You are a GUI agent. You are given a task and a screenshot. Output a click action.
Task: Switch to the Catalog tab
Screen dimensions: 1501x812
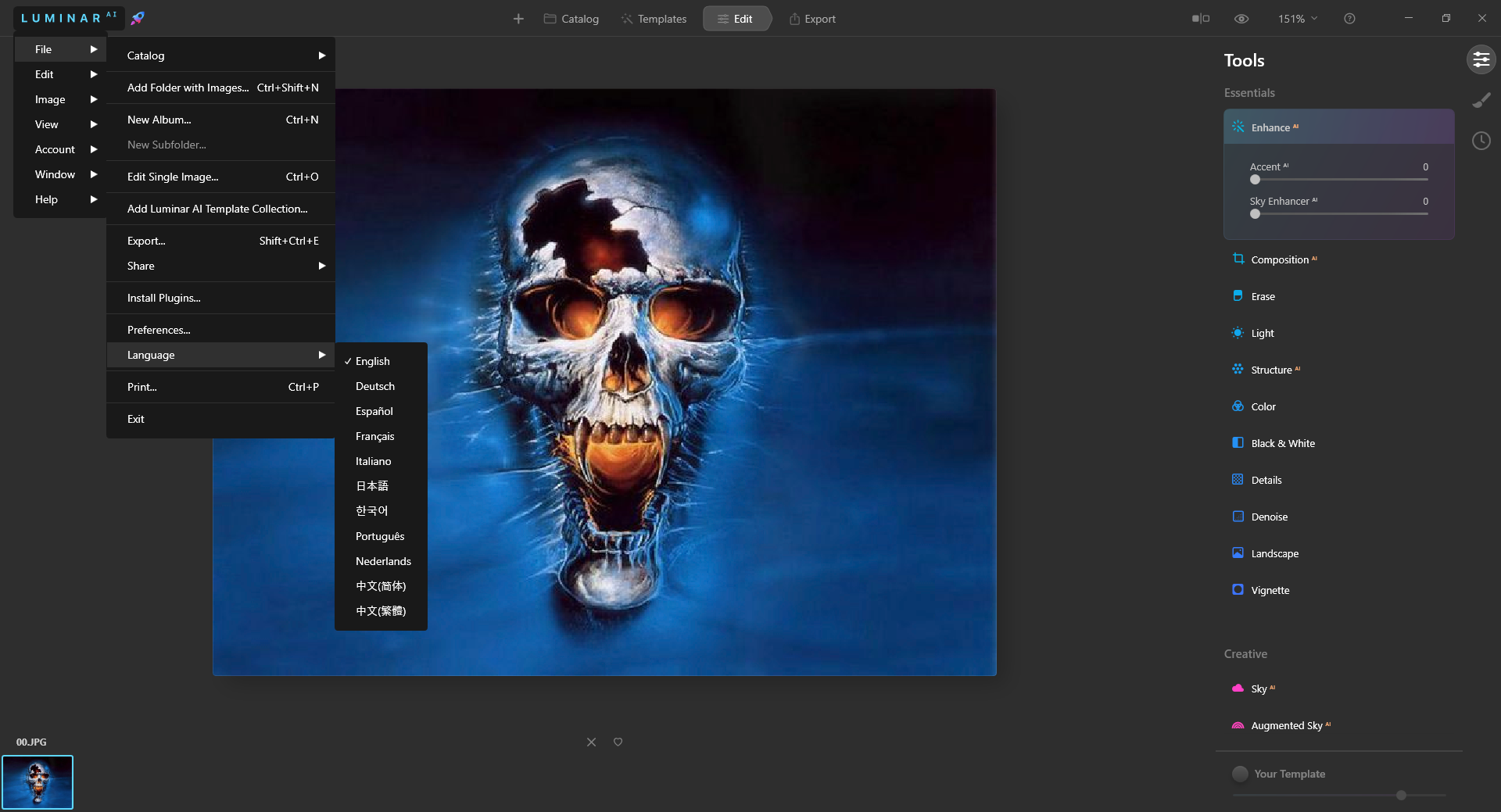point(571,19)
